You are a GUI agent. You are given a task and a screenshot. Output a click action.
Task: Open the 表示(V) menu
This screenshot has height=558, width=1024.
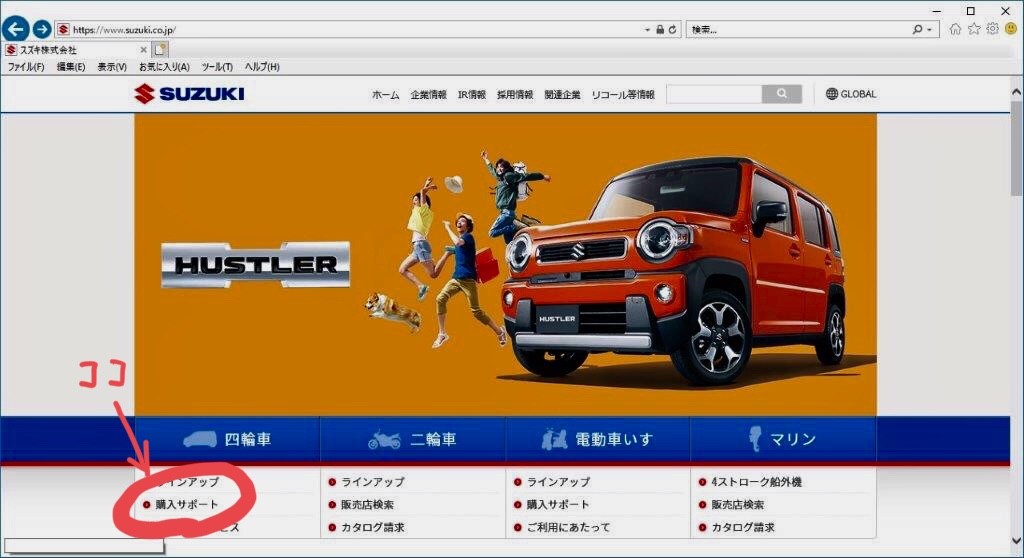[x=112, y=67]
